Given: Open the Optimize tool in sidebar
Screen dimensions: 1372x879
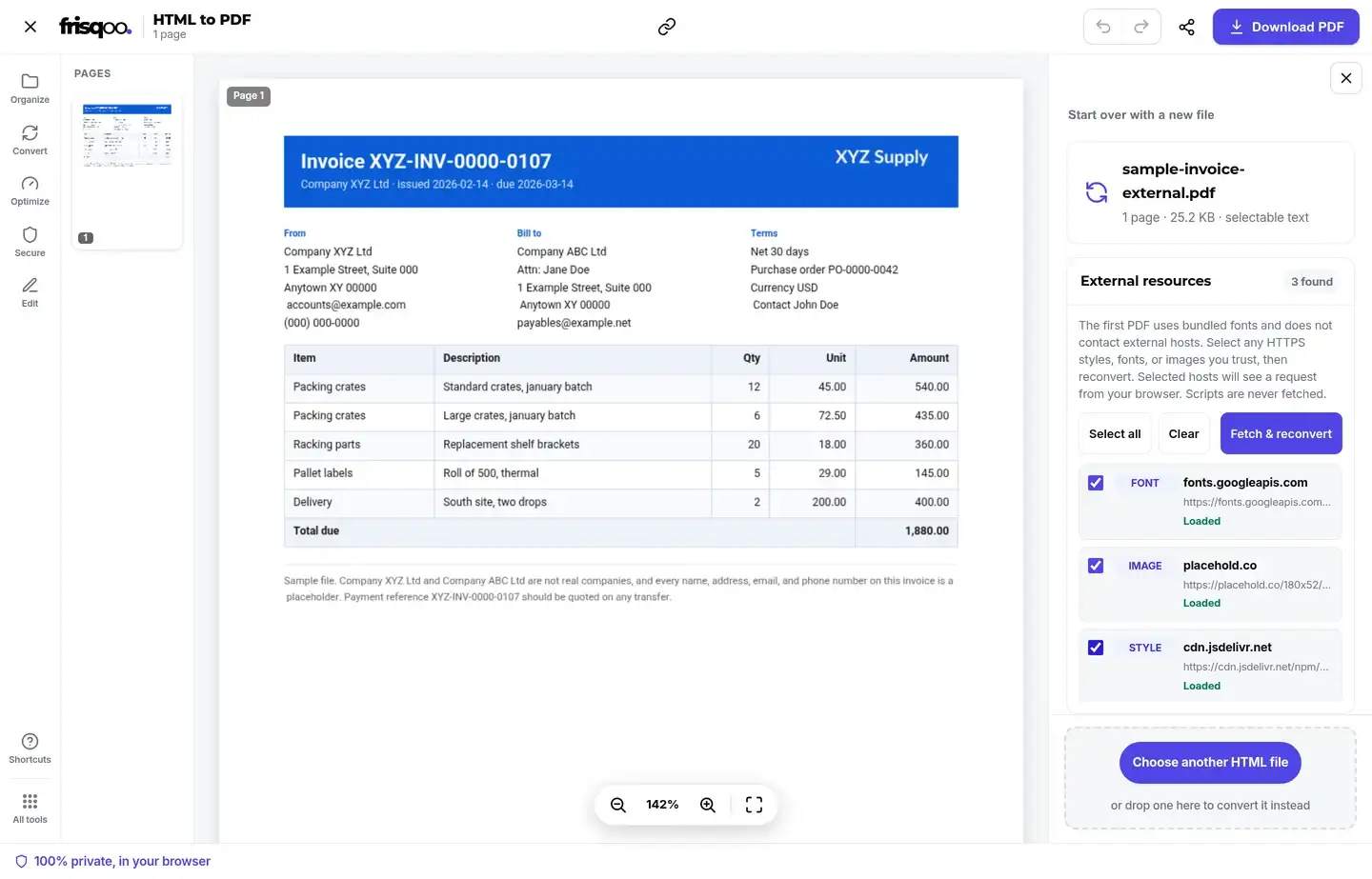Looking at the screenshot, I should [x=30, y=190].
